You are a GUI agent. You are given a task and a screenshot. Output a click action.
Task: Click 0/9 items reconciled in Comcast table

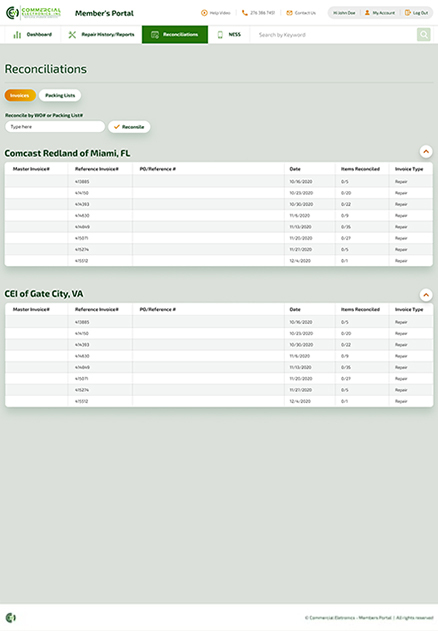(345, 216)
